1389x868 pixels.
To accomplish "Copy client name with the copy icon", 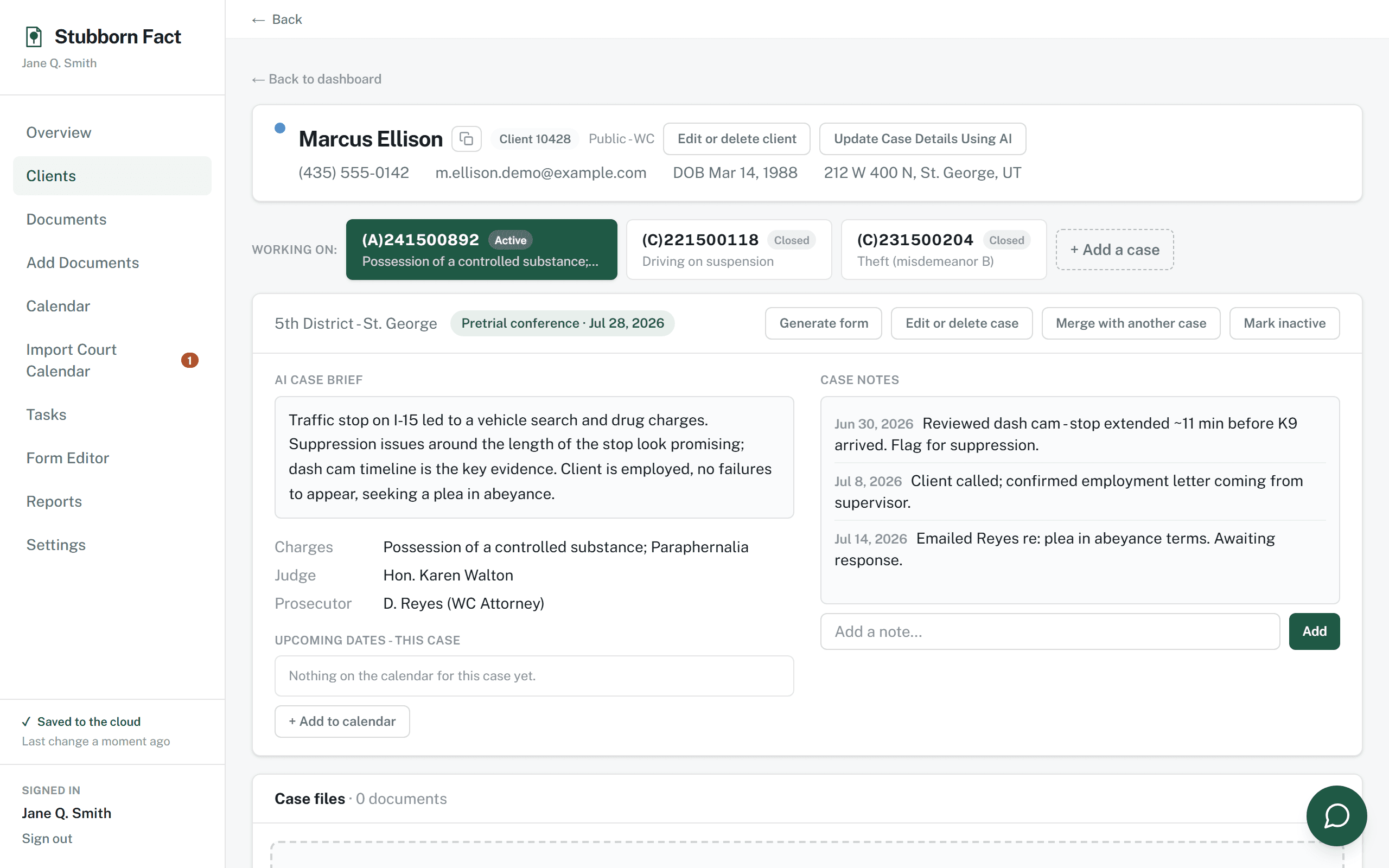I will coord(466,139).
